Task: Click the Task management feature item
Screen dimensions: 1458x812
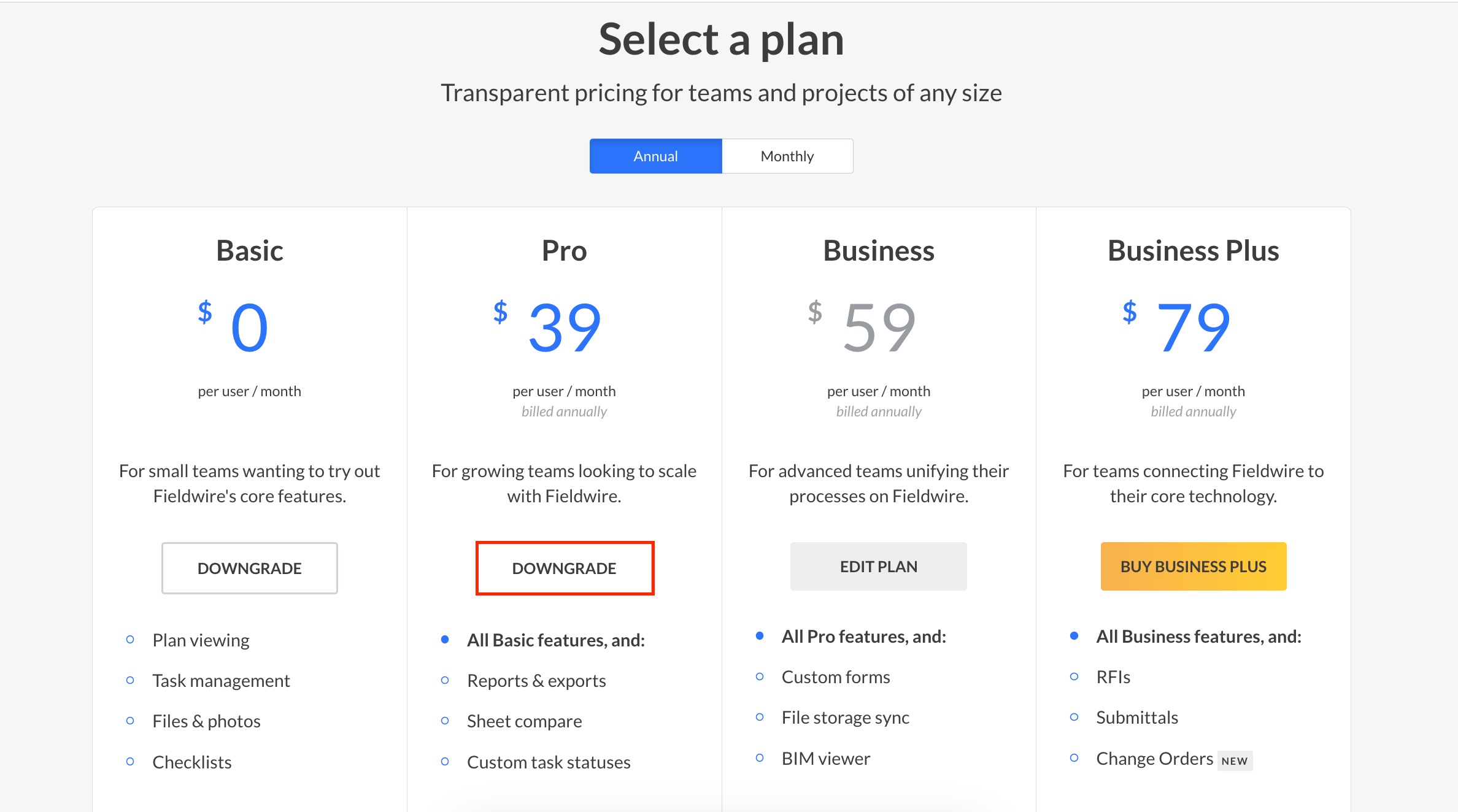Action: [x=221, y=681]
